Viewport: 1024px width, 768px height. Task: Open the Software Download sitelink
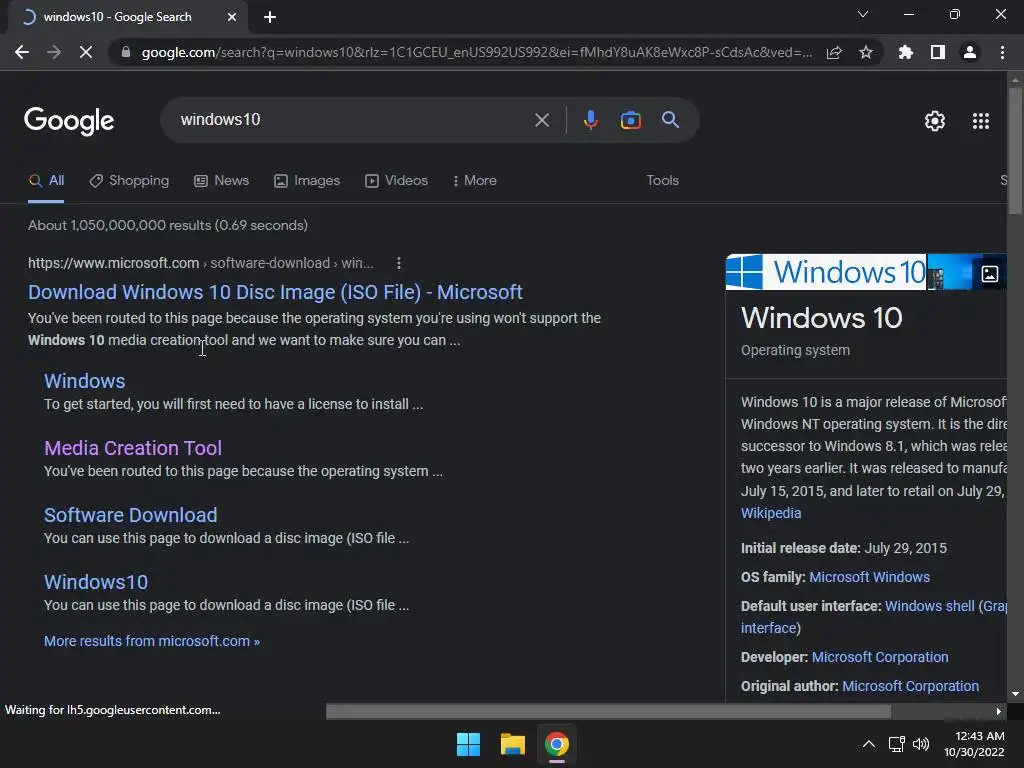click(x=131, y=515)
